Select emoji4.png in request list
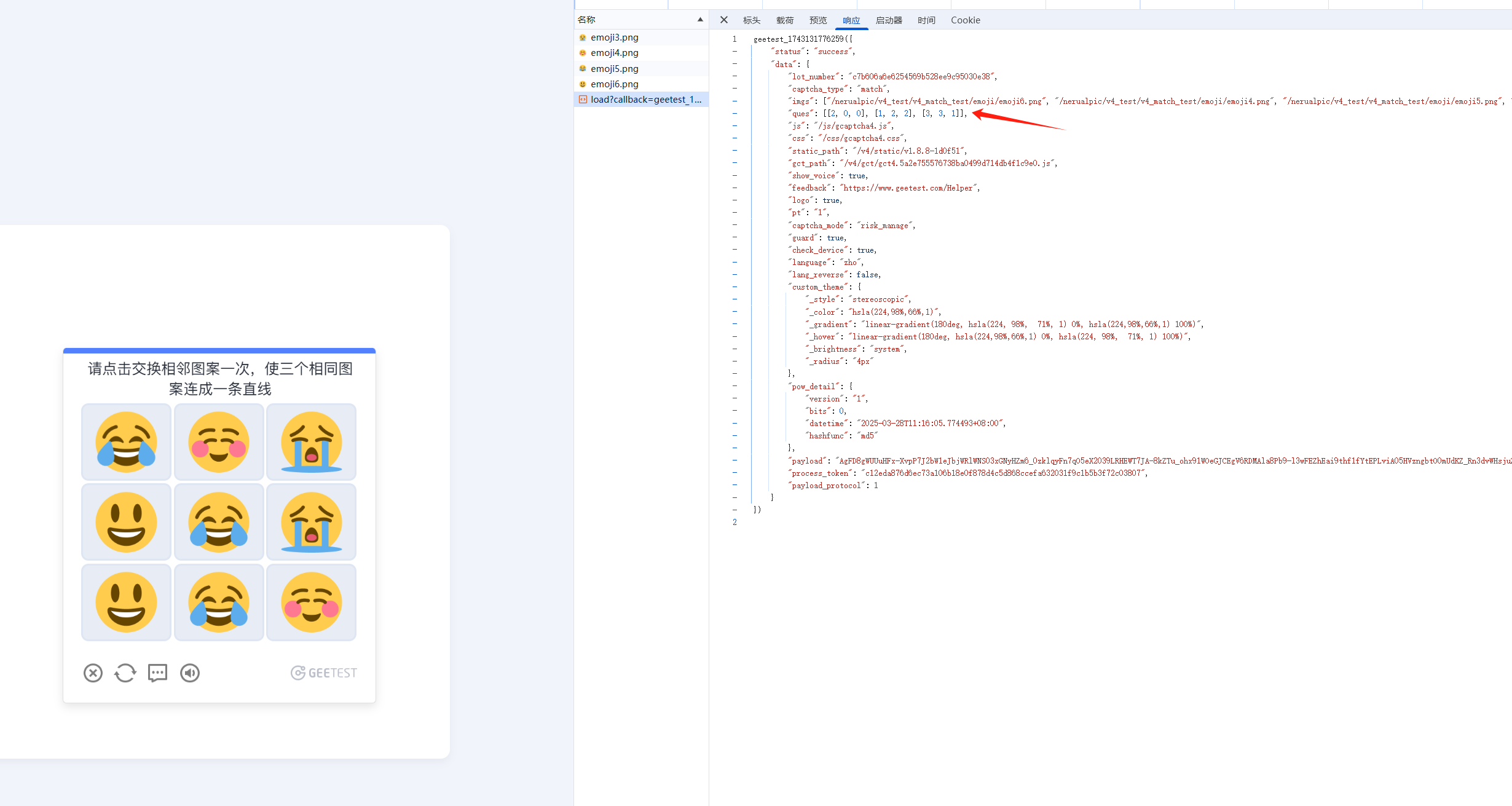This screenshot has width=1512, height=806. (x=614, y=53)
